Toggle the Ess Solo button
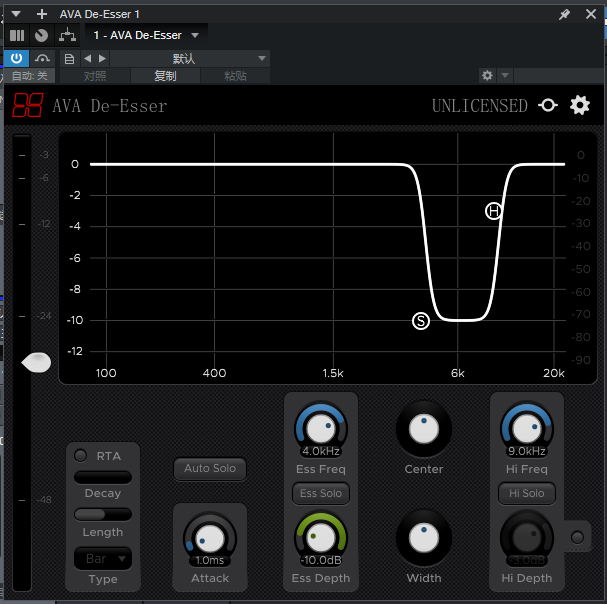 (x=321, y=493)
